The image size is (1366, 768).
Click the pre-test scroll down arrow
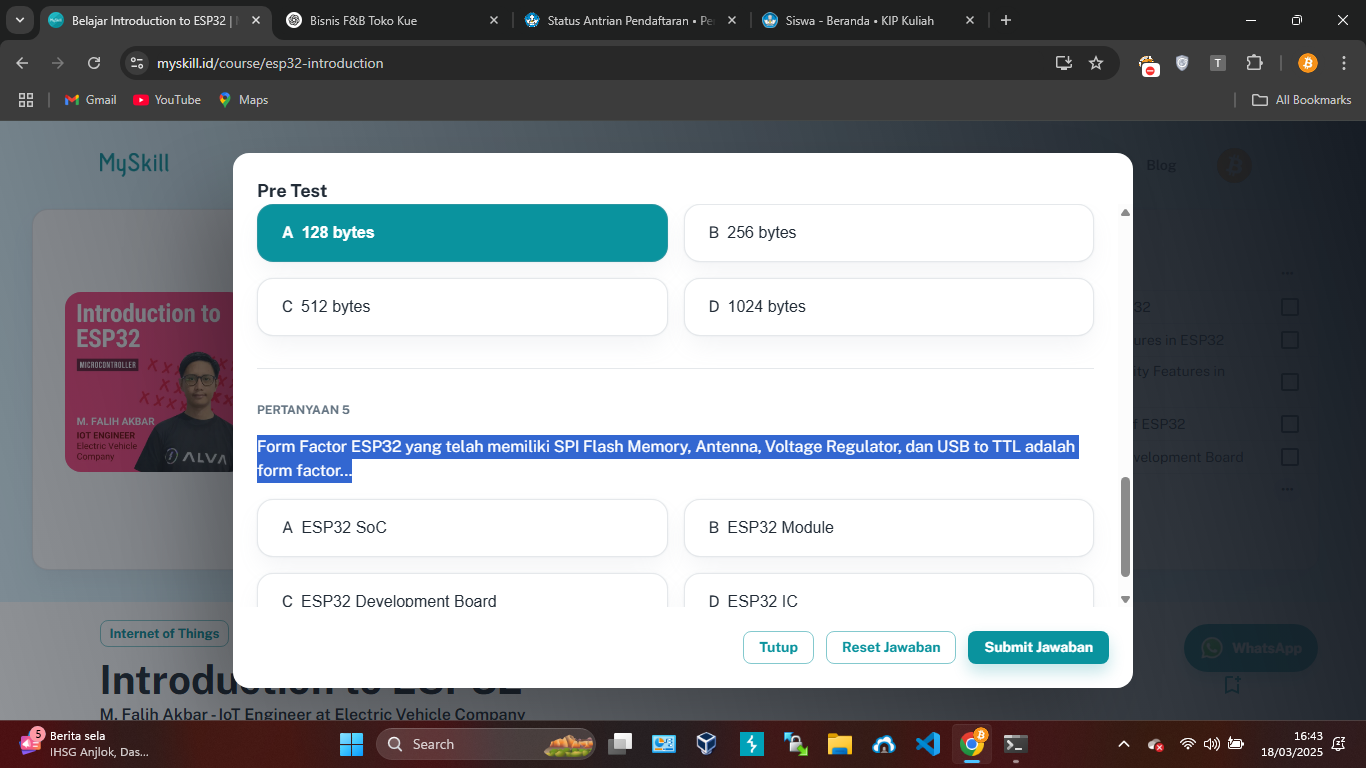(1125, 599)
